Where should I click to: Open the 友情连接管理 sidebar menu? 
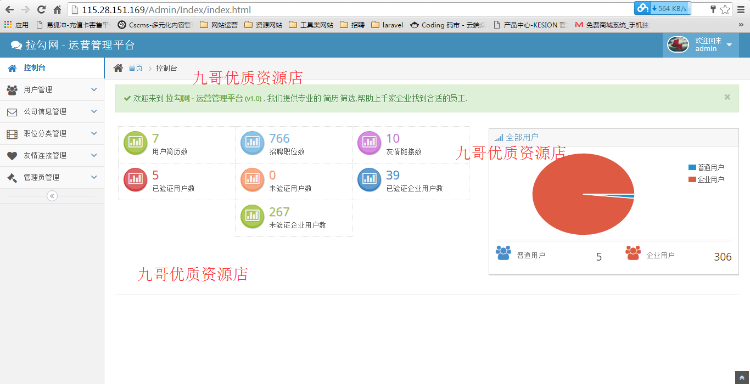click(x=52, y=156)
